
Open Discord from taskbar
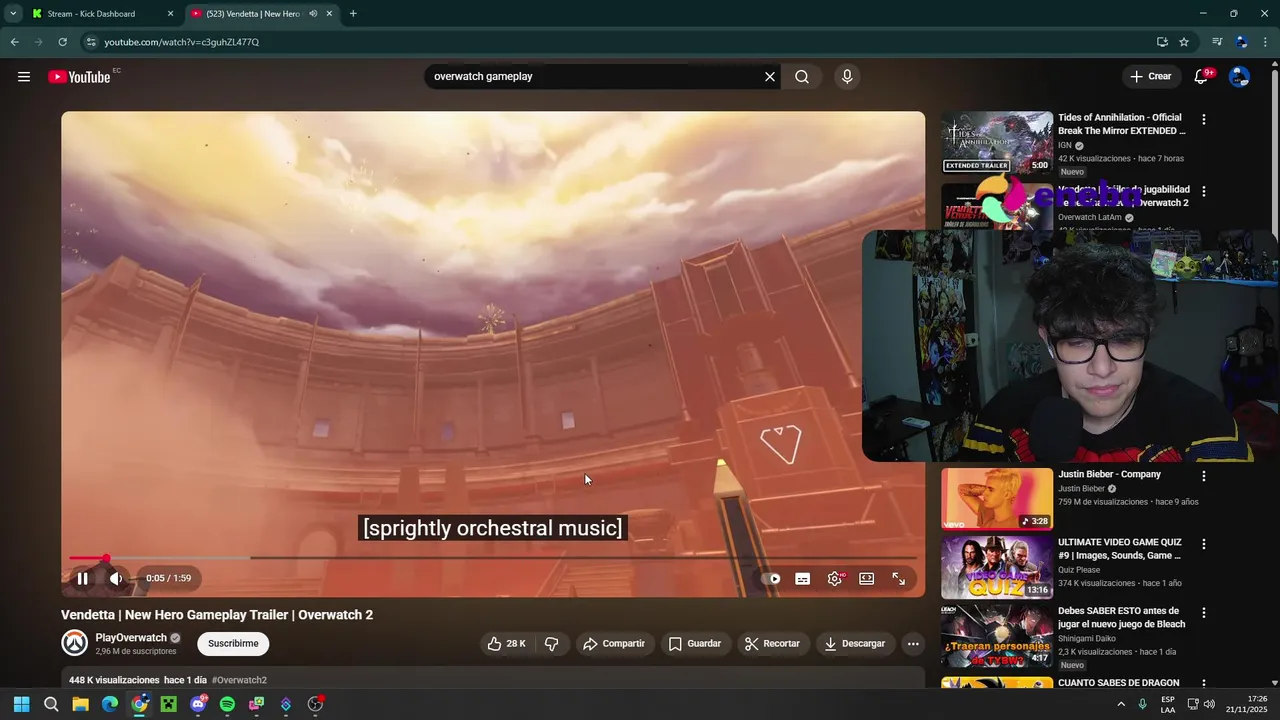198,704
